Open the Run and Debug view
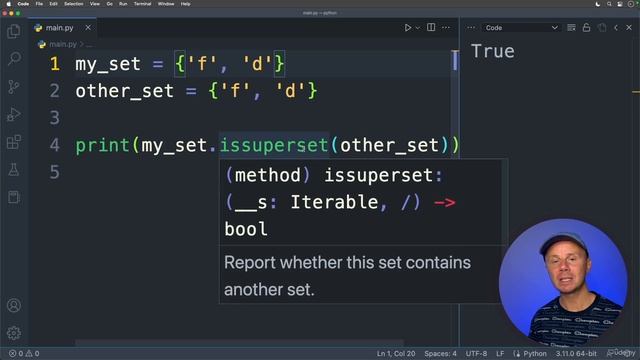Screen dimensions: 640x360 14,114
